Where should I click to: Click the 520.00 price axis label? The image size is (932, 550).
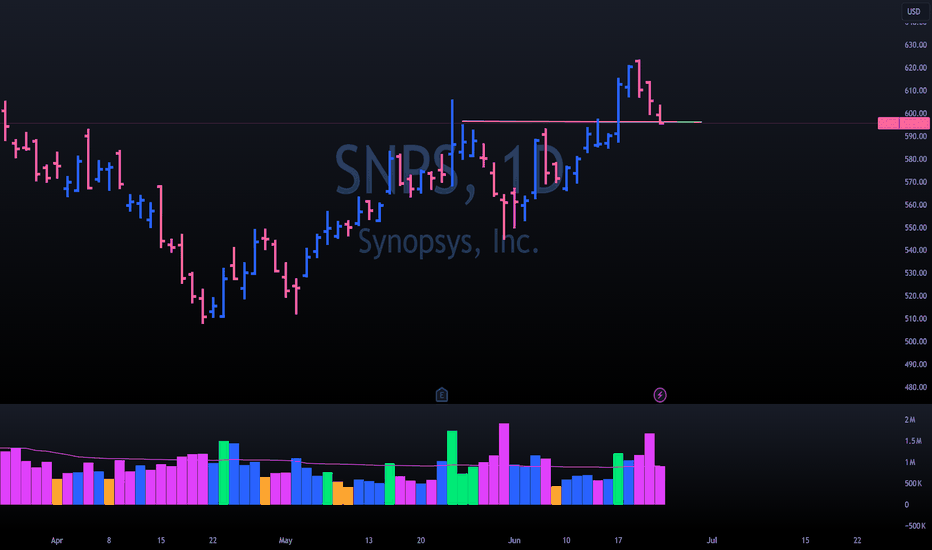tap(915, 296)
